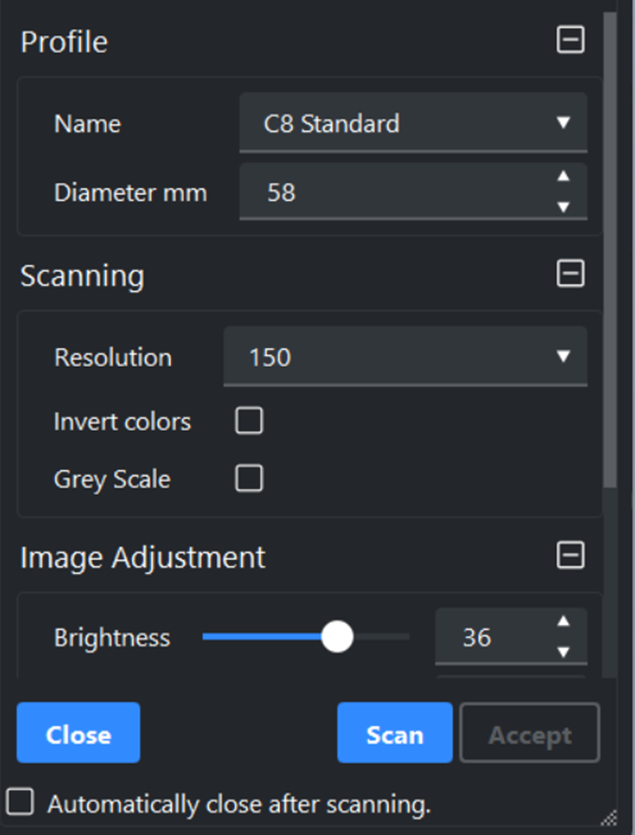
Task: Click the Accept button
Action: coord(529,735)
